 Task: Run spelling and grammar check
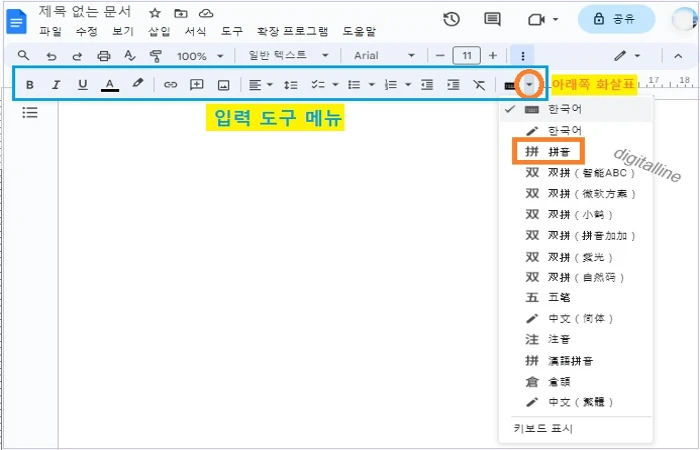tap(129, 55)
